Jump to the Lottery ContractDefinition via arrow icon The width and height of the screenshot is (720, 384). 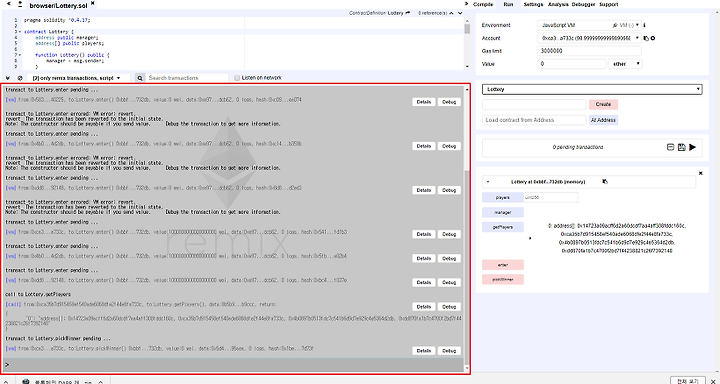click(x=407, y=13)
